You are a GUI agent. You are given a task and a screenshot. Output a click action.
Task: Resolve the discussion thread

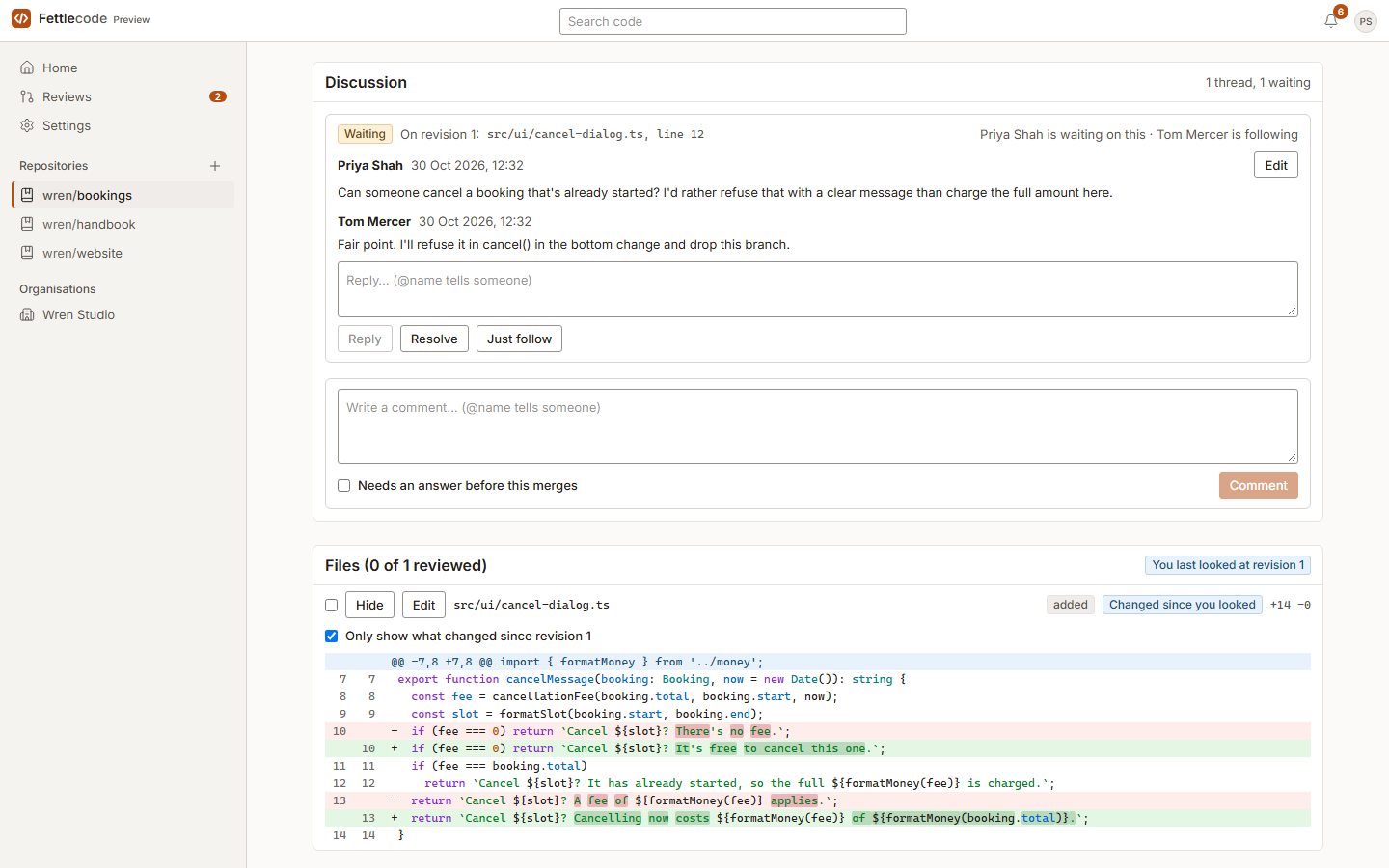pos(434,339)
